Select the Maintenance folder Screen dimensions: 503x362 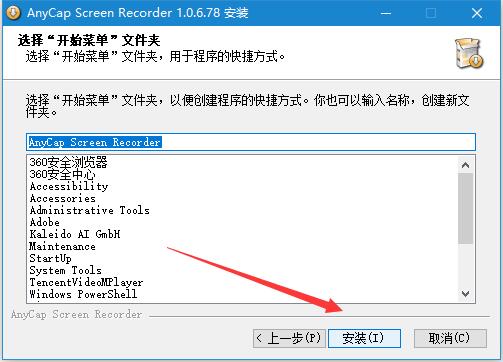click(62, 246)
